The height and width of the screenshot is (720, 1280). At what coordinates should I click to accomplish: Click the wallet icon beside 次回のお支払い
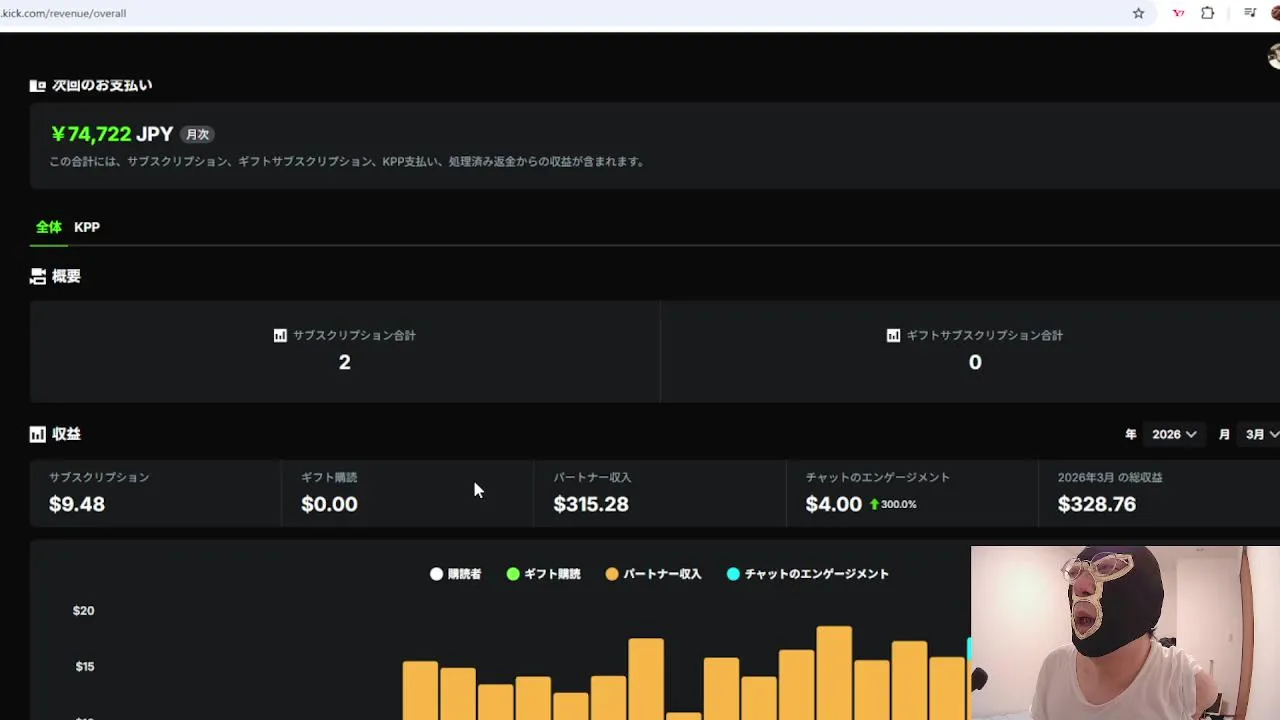click(x=37, y=86)
